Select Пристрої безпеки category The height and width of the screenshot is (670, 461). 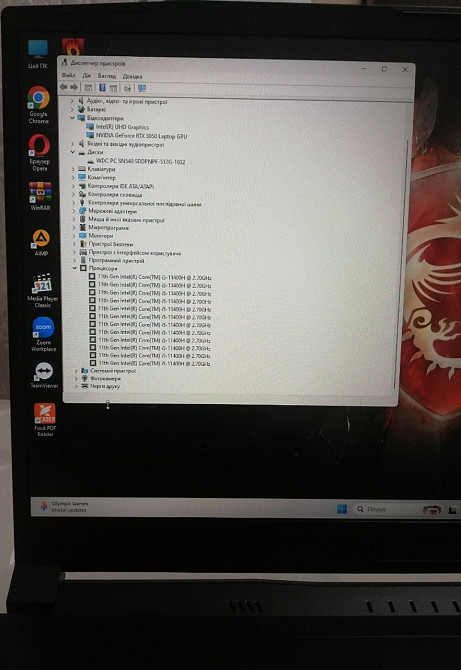coord(111,244)
